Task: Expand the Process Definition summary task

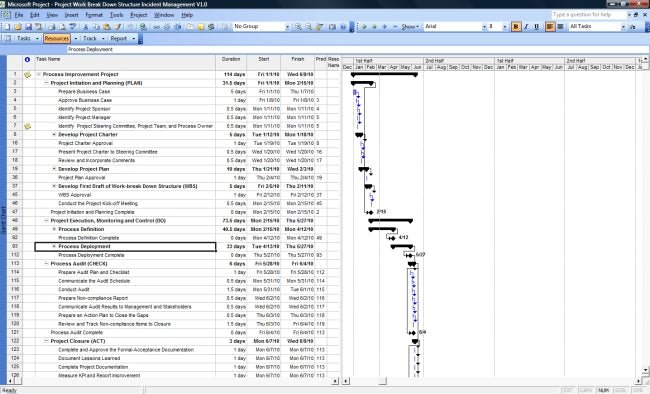Action: click(x=54, y=229)
